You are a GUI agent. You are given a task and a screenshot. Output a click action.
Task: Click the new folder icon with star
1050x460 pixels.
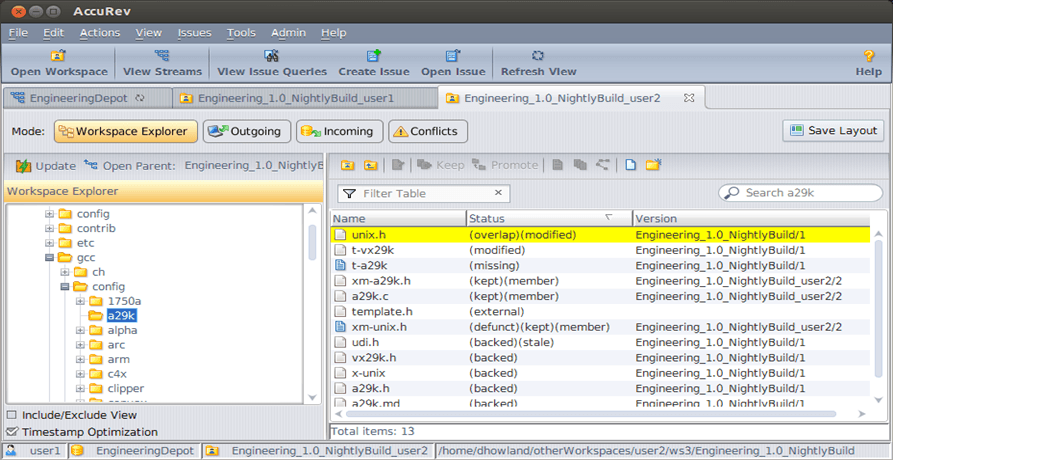coord(654,165)
